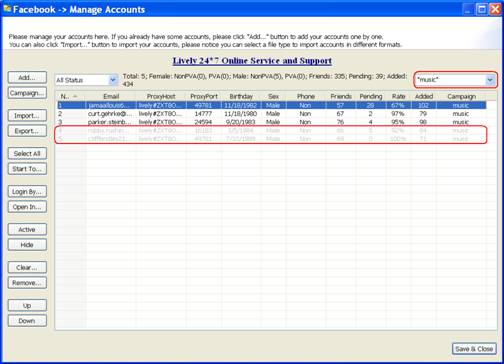Click the Open In... button
Viewport: 504px width, 364px height.
pyautogui.click(x=27, y=207)
